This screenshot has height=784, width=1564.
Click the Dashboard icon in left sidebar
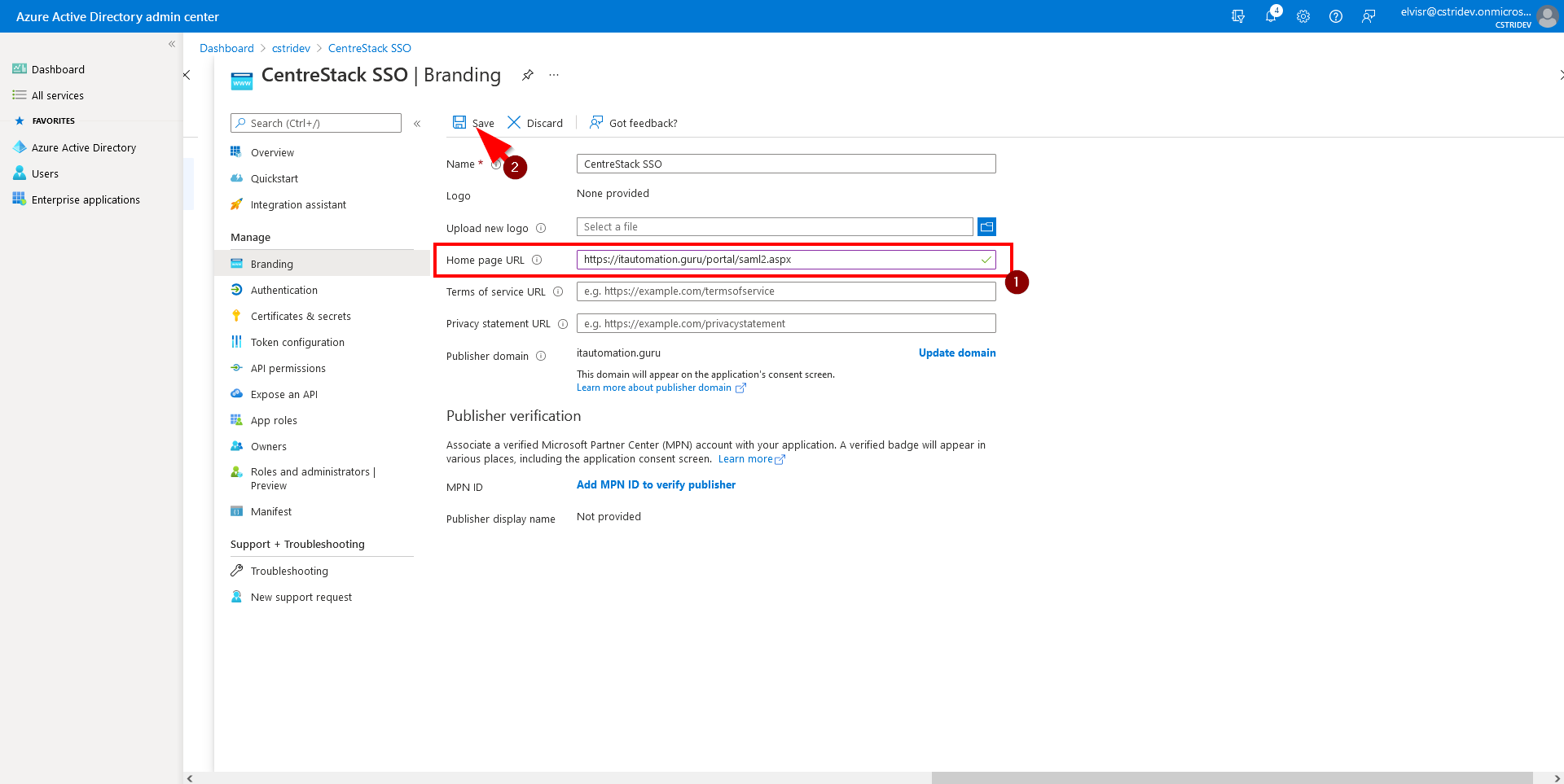click(x=20, y=69)
